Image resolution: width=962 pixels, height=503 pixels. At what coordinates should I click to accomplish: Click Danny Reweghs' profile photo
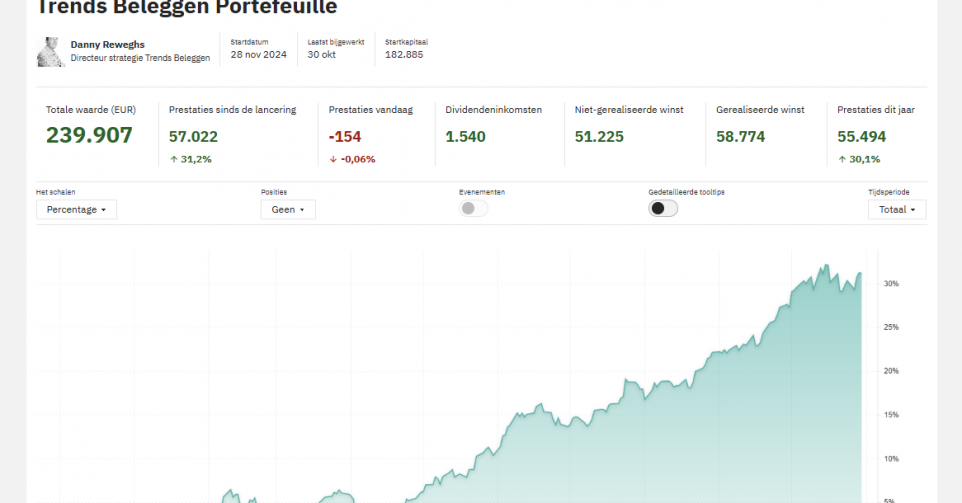51,52
